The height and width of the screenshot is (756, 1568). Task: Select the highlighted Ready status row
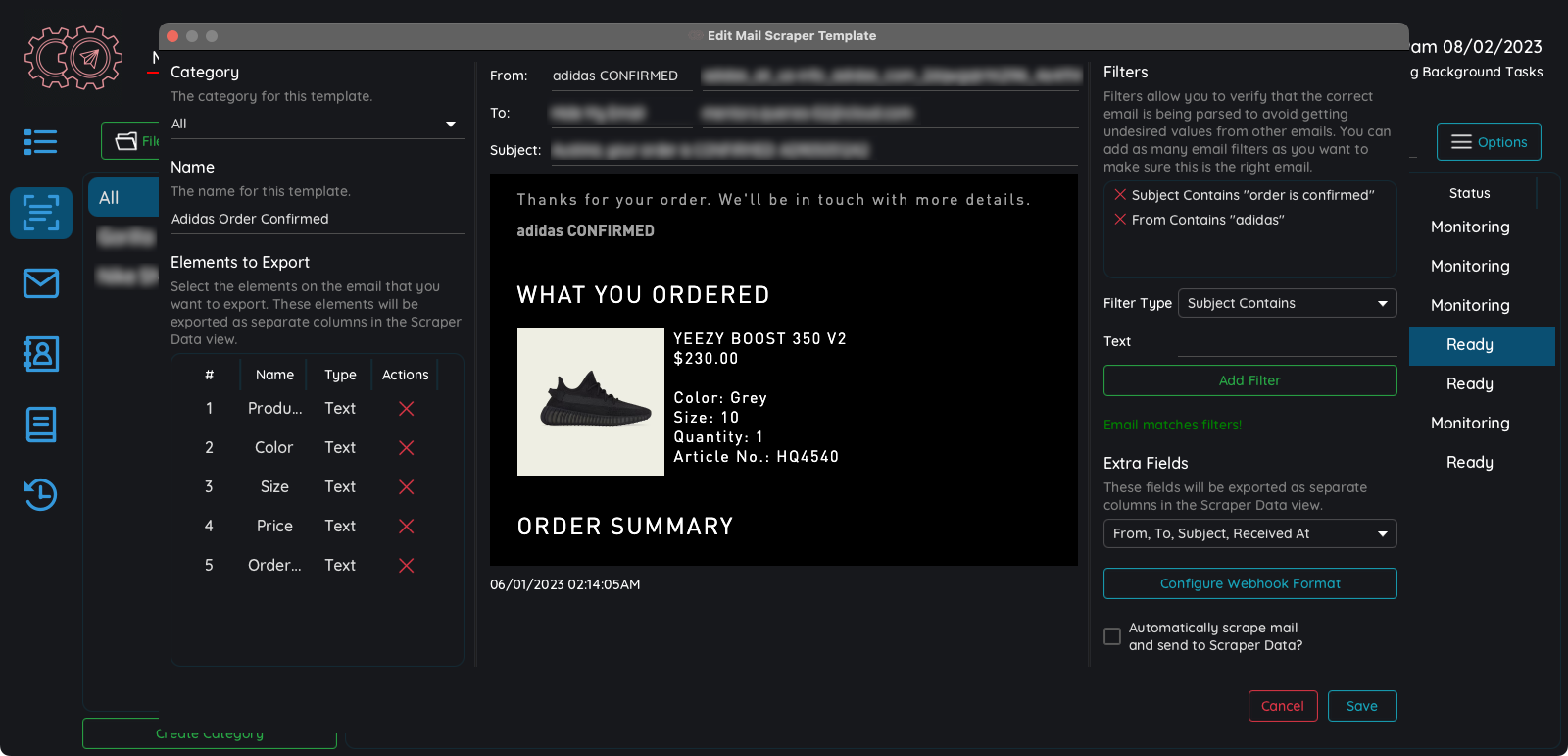(1482, 345)
